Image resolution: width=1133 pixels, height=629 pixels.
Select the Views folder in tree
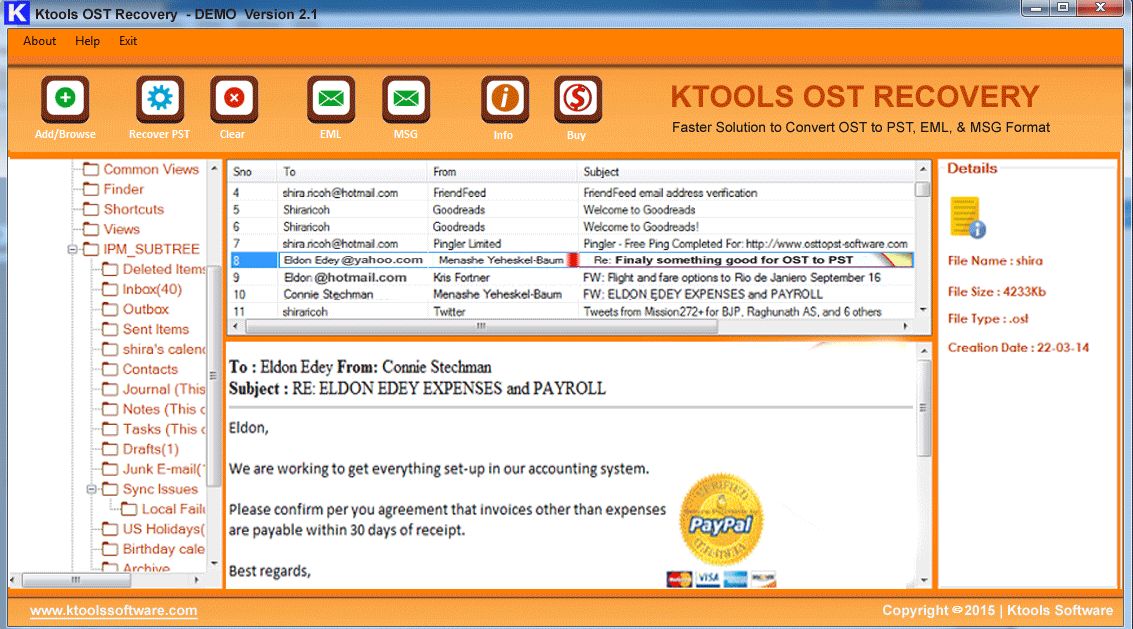pyautogui.click(x=121, y=229)
